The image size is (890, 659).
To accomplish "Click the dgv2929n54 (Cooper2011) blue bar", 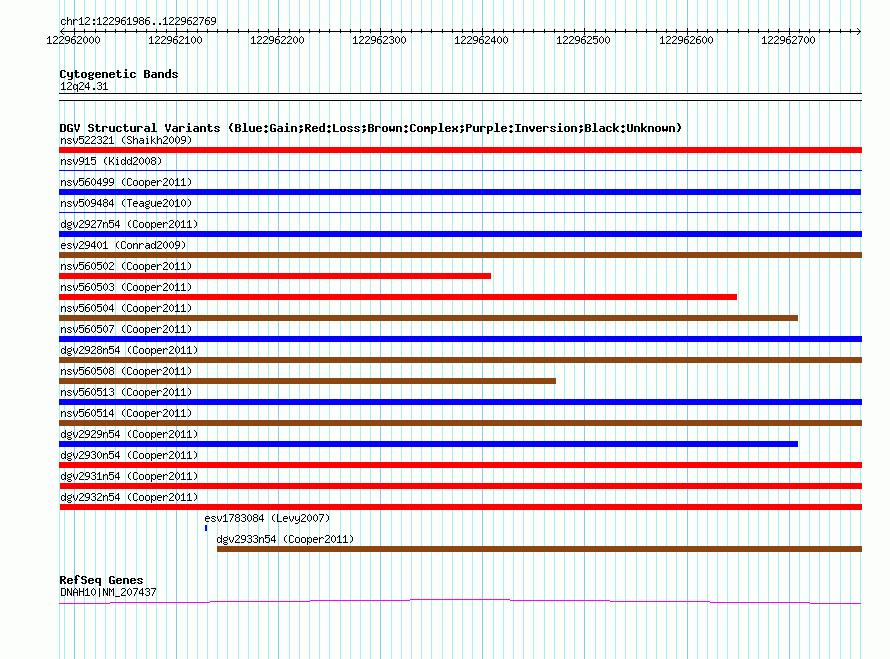I will tap(429, 444).
